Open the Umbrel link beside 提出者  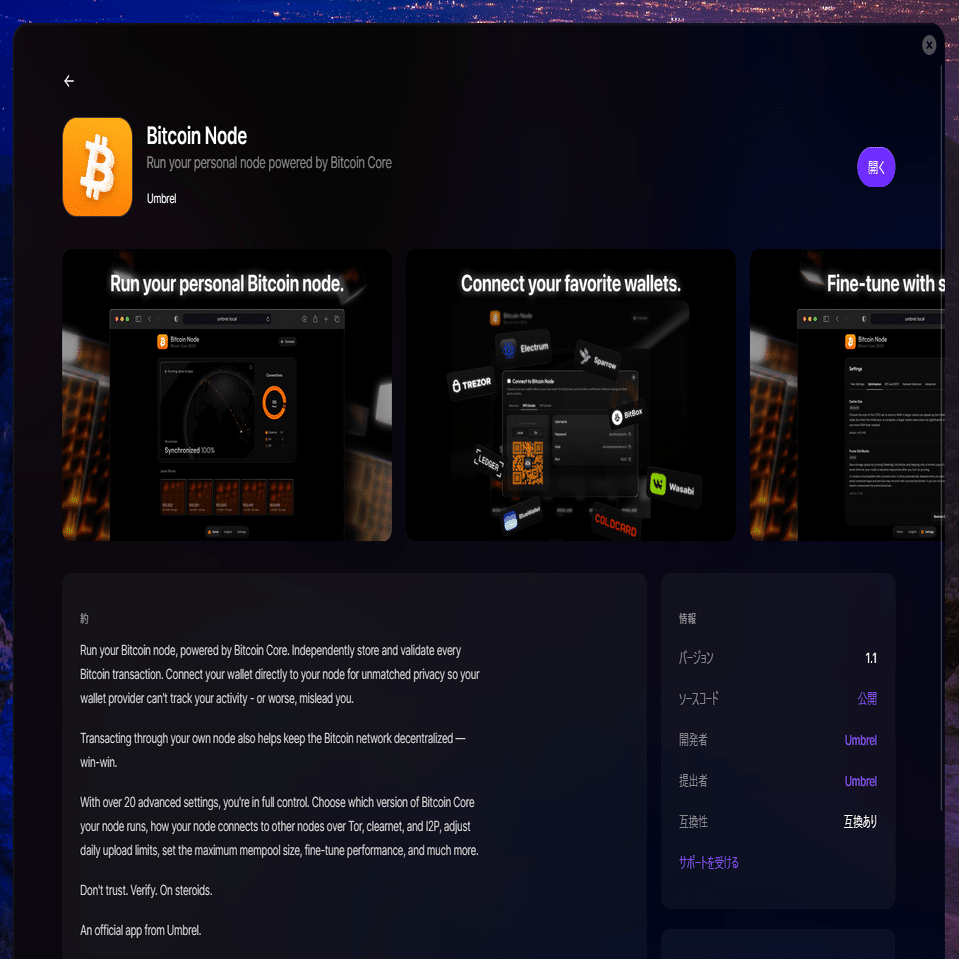(x=861, y=781)
